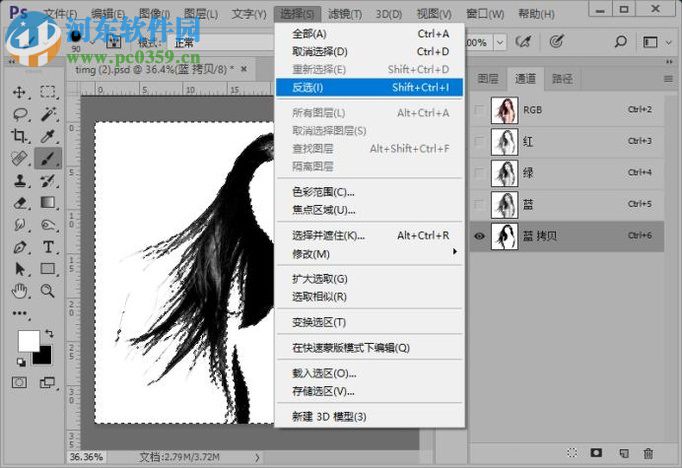Choose 扩大选取(G) entry
Image resolution: width=682 pixels, height=468 pixels.
click(x=369, y=279)
